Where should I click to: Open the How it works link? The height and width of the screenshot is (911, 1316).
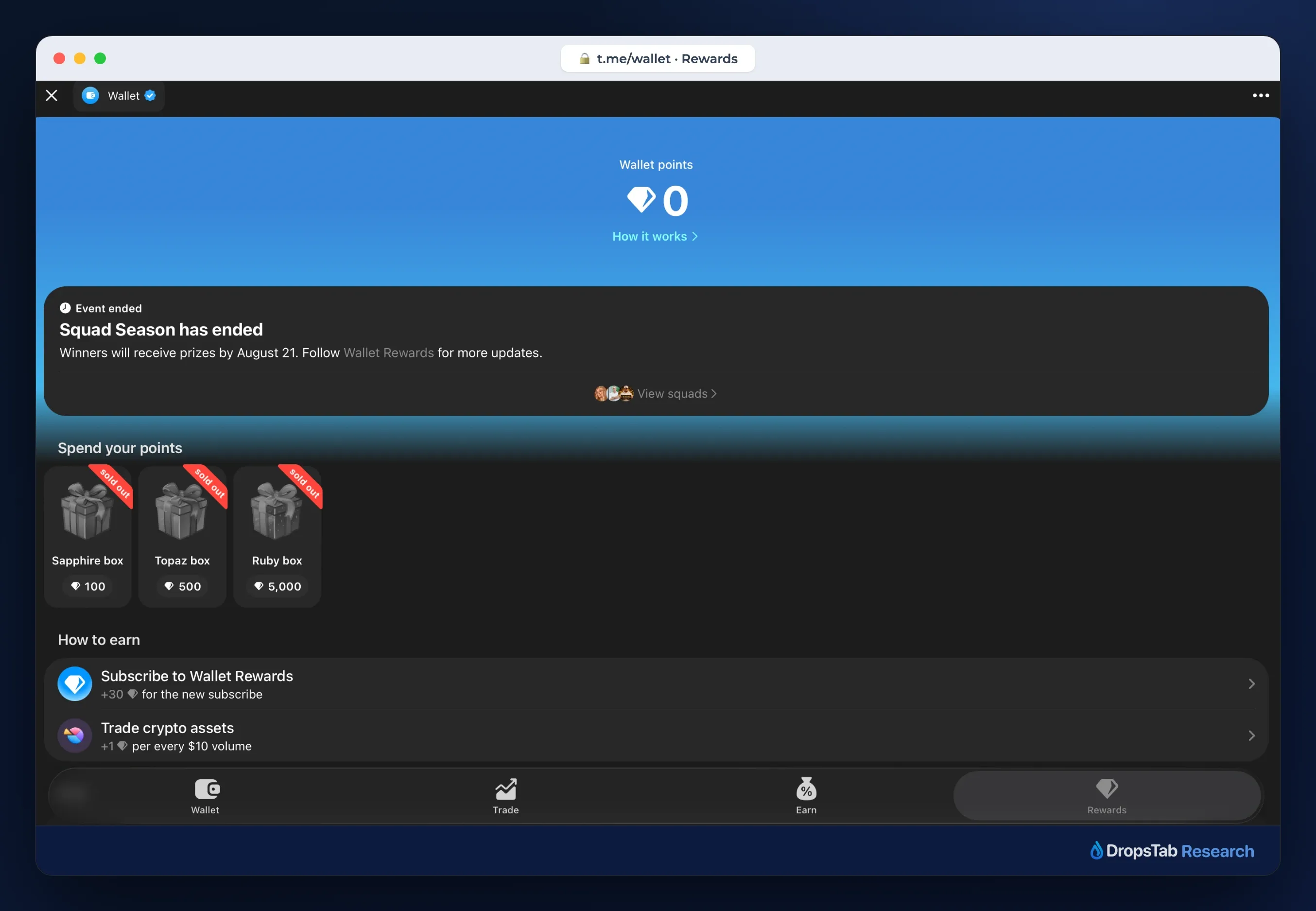[x=655, y=236]
